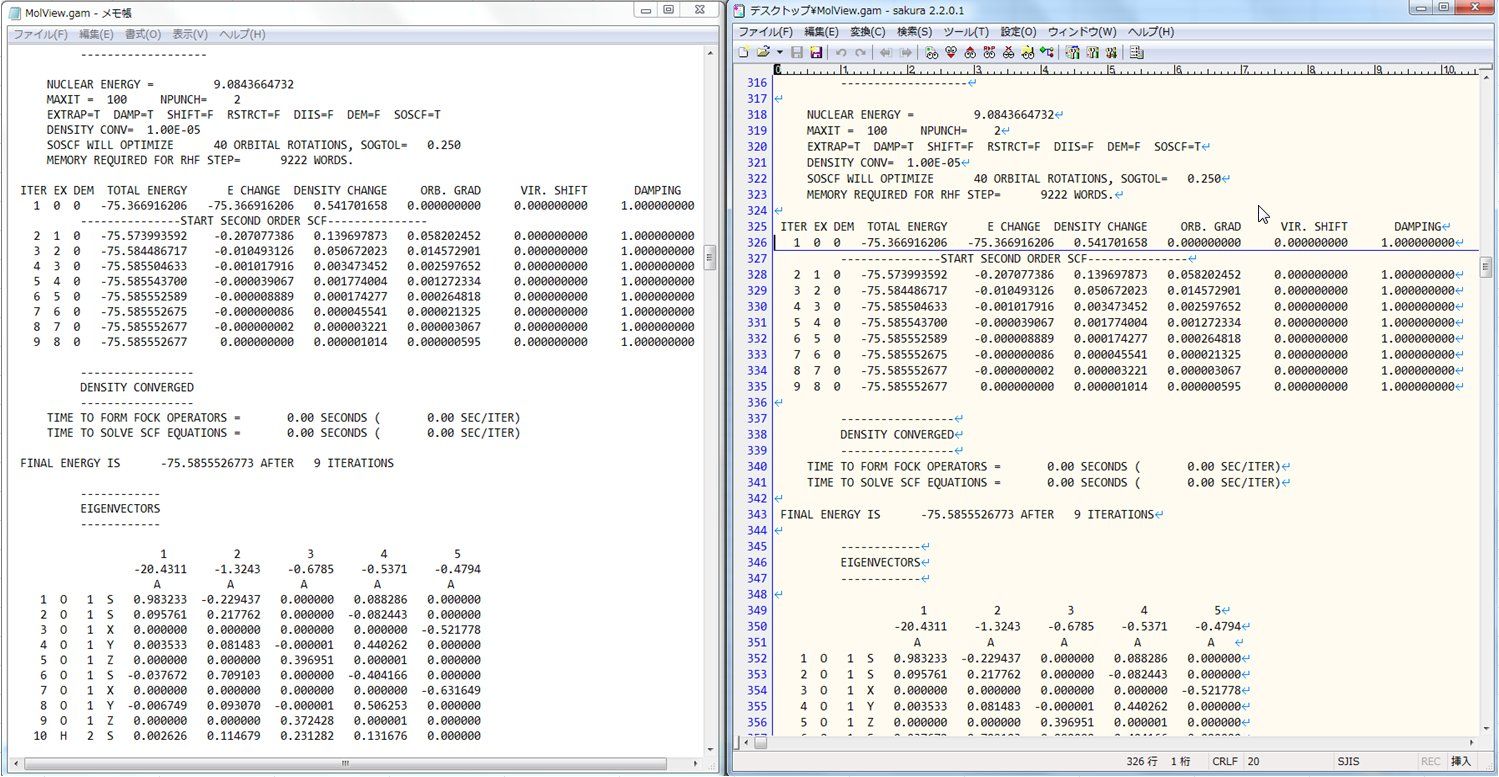Open 検索(S) menu in sakura editor

(914, 32)
